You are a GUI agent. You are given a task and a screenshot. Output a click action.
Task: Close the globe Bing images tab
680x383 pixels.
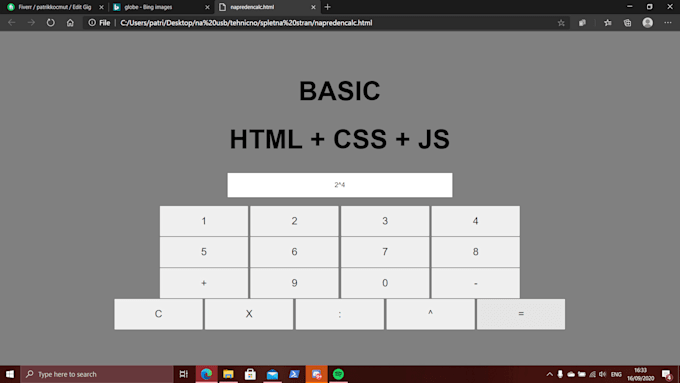[x=207, y=7]
